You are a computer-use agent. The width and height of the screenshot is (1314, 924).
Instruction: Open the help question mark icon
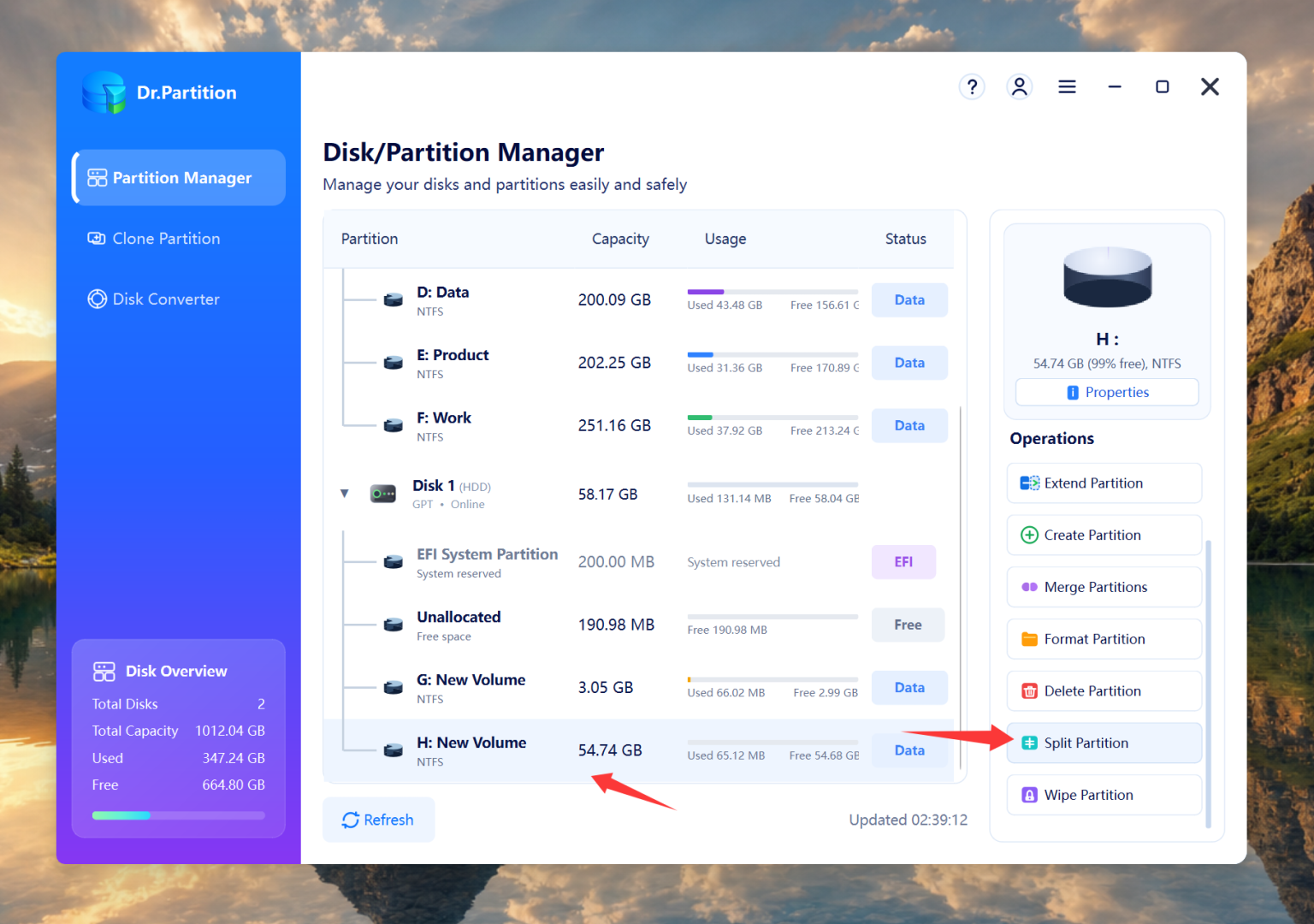pos(972,86)
